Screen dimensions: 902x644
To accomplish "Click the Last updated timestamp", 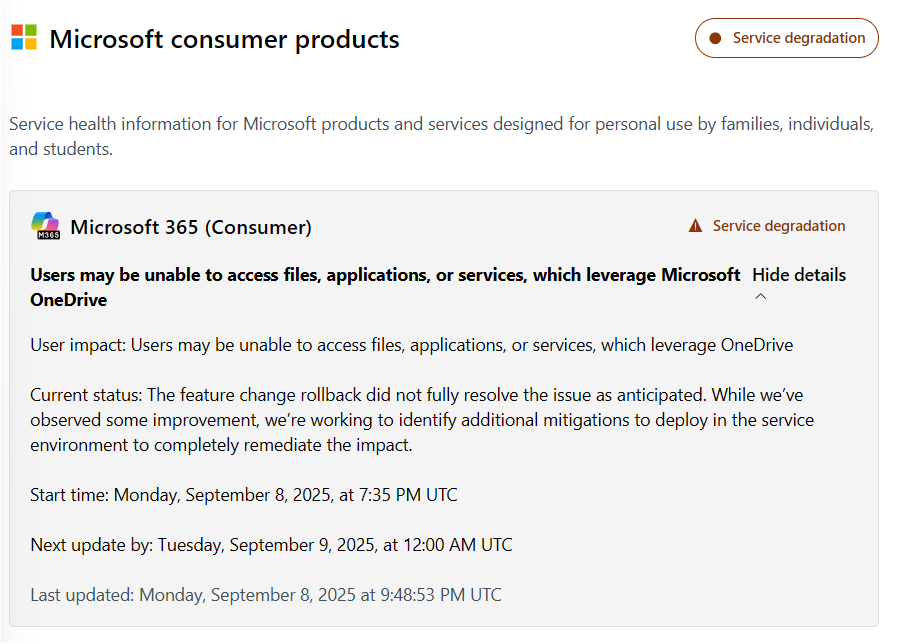I will point(266,595).
